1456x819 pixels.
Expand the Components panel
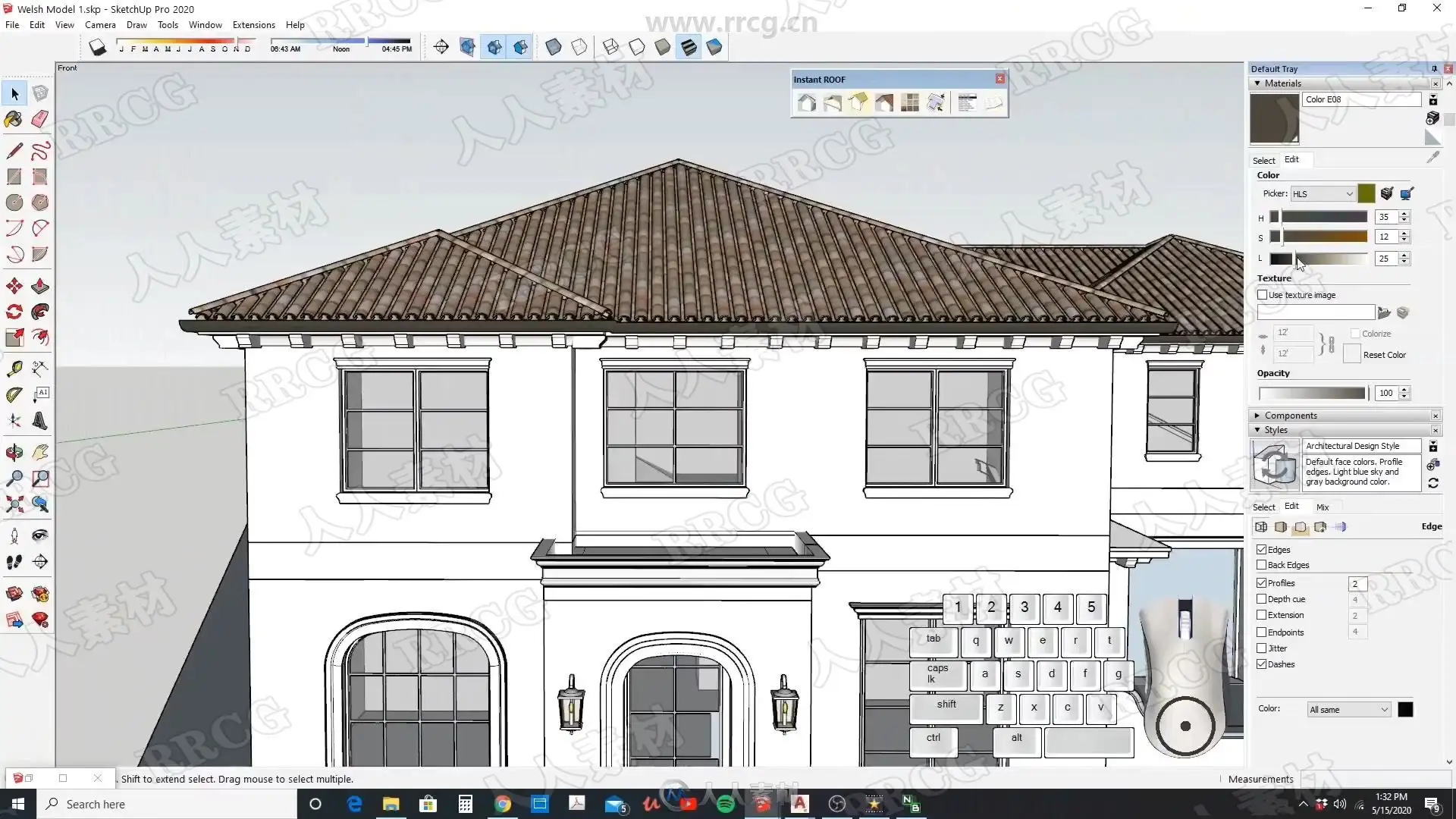coord(1291,416)
